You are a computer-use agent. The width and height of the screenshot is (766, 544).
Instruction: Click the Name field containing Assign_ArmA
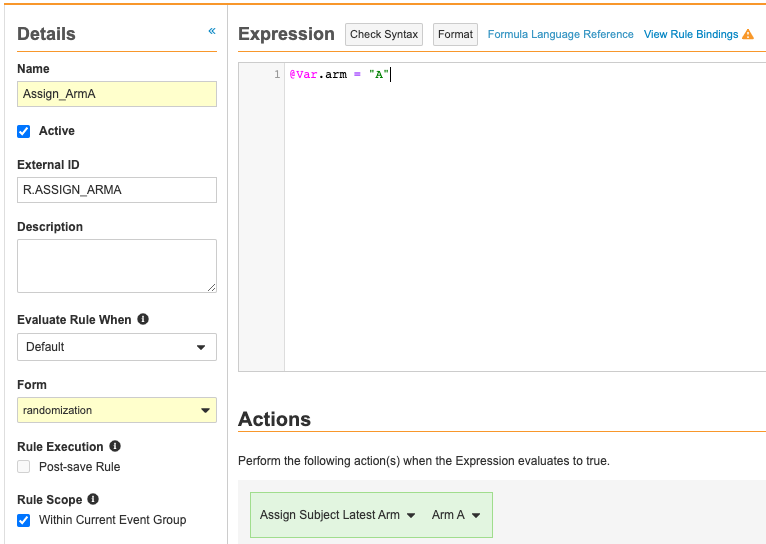pyautogui.click(x=117, y=94)
